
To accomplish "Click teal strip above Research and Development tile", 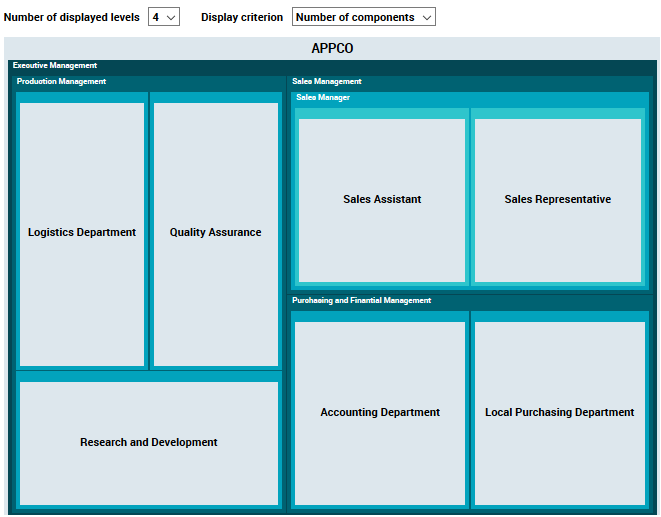I will coord(149,376).
